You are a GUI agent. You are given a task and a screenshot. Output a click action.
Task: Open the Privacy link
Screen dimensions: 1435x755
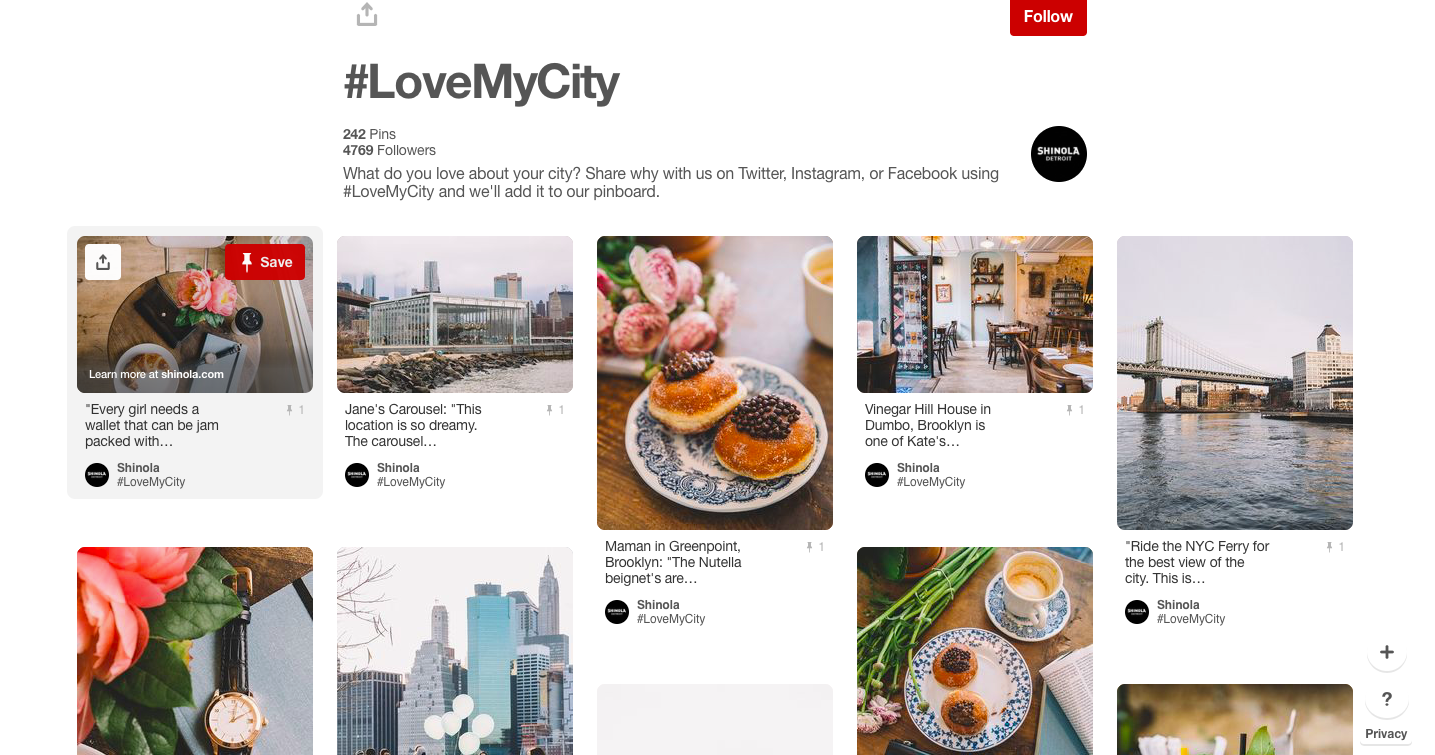[x=1386, y=734]
